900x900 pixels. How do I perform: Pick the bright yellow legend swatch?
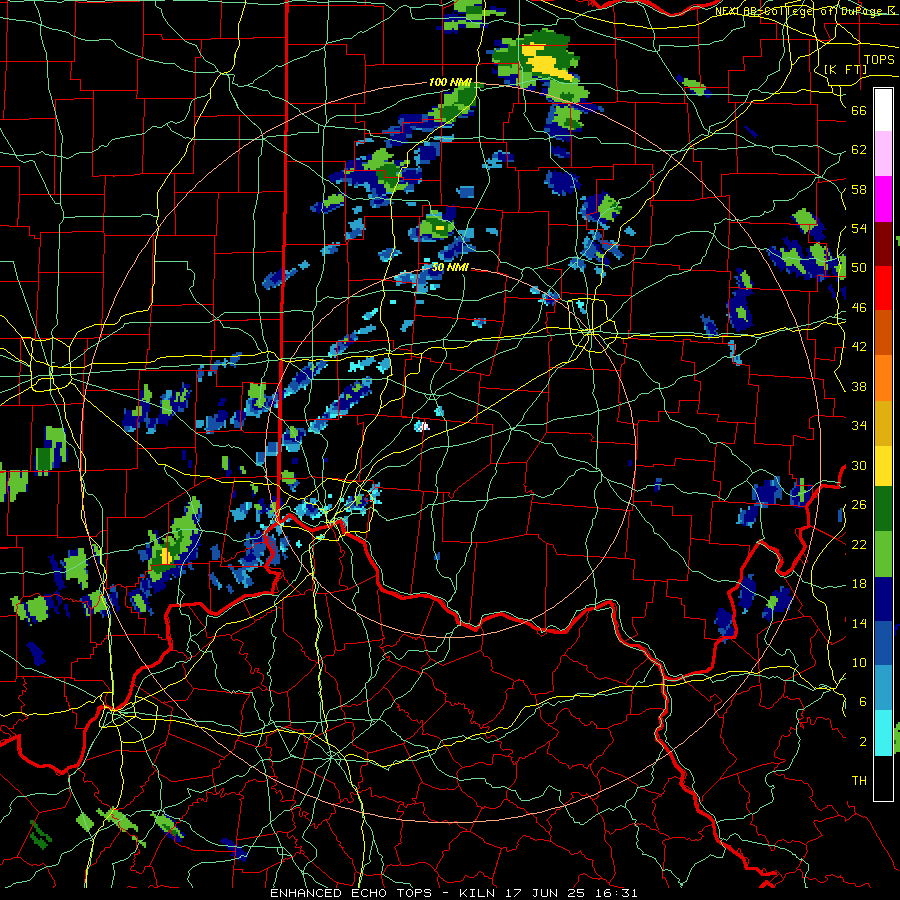coord(883,465)
